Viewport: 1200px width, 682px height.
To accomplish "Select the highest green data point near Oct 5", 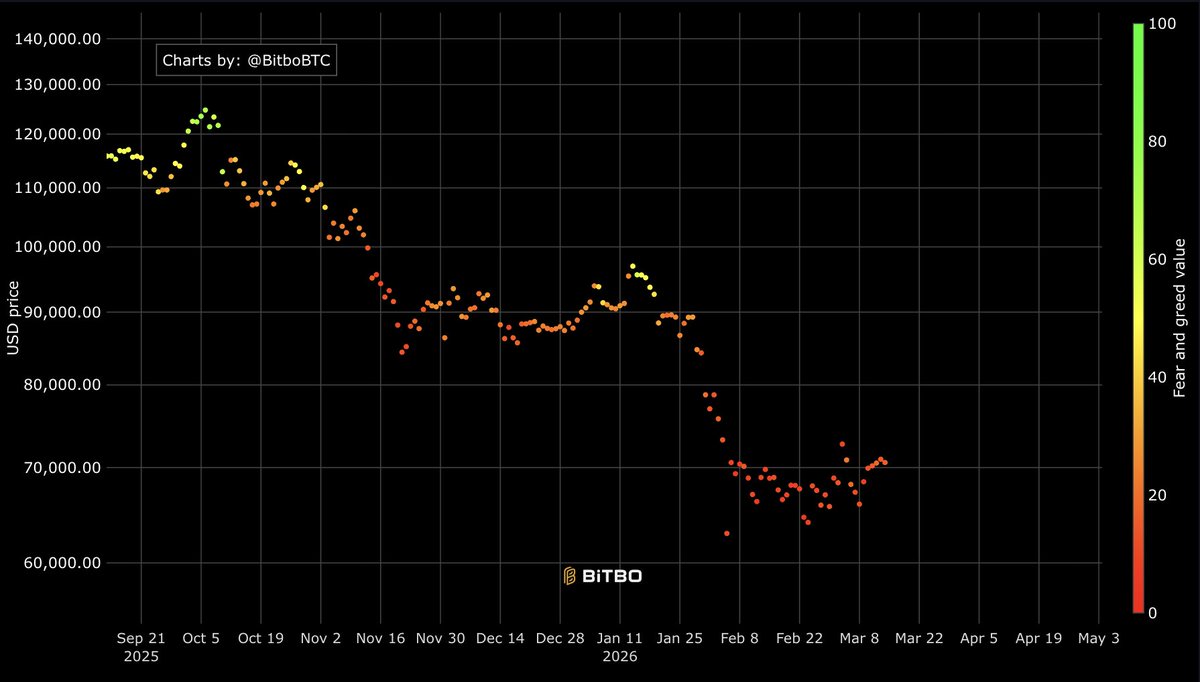I will pos(205,110).
